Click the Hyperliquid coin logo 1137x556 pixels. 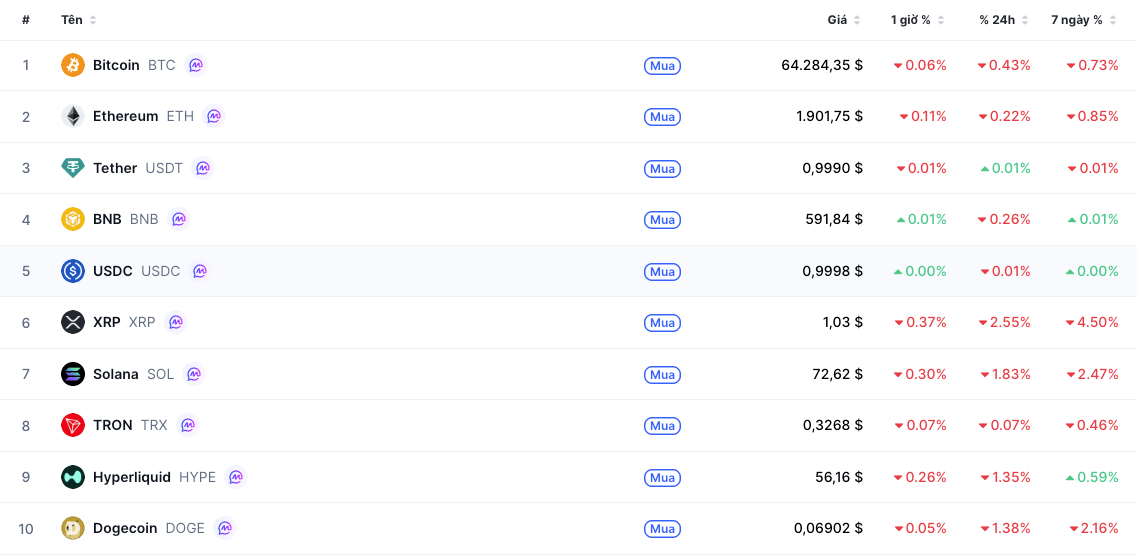[x=73, y=477]
